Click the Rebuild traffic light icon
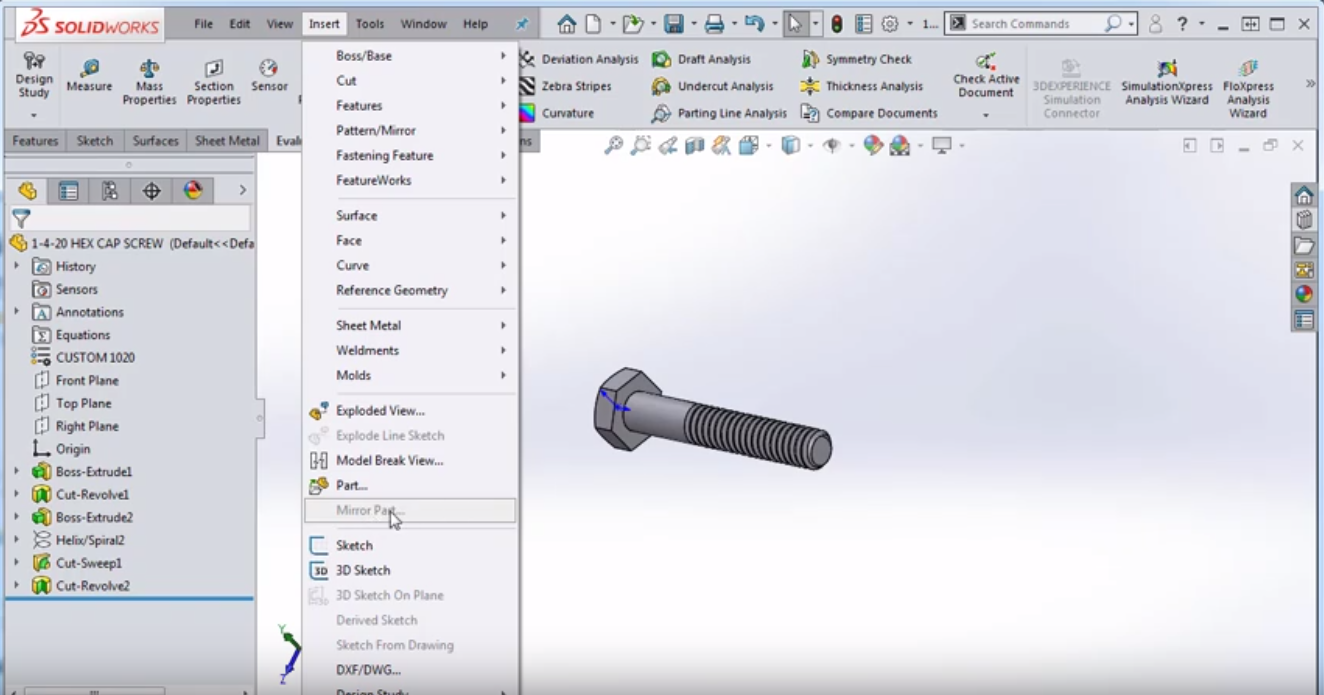This screenshot has width=1324, height=695. [837, 24]
